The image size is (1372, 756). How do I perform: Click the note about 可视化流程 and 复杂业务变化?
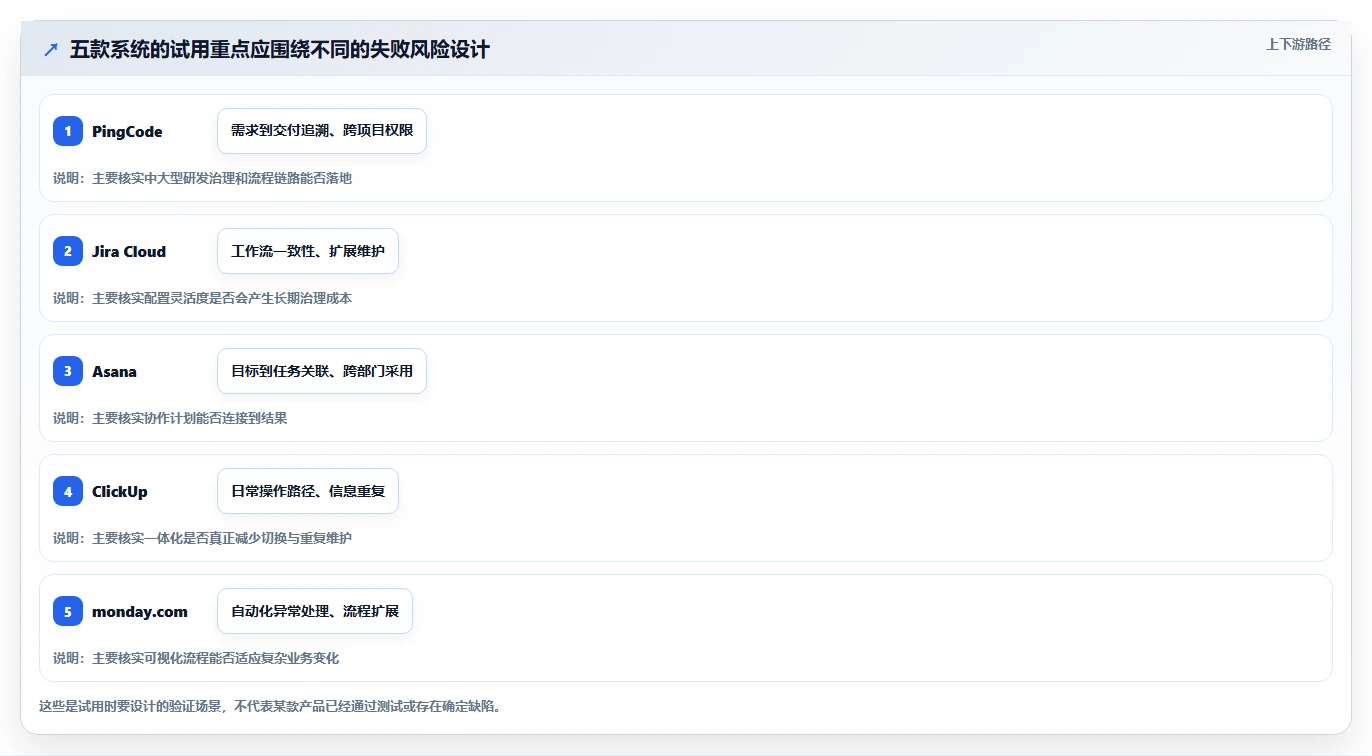click(x=196, y=658)
